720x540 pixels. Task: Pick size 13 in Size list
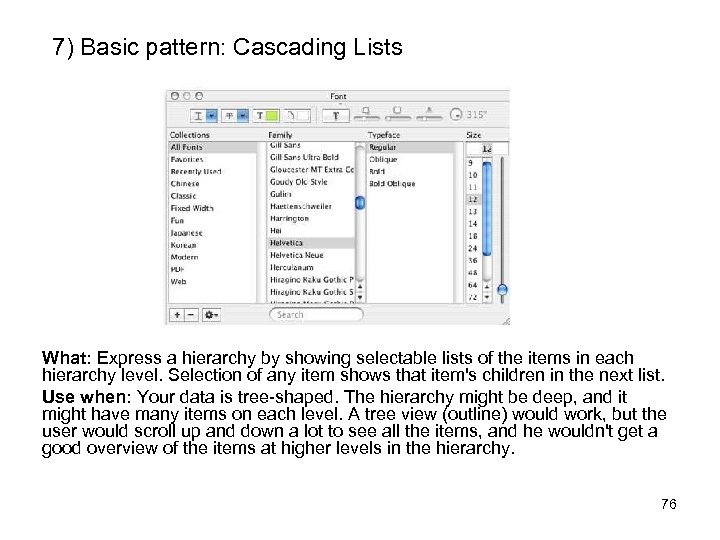pyautogui.click(x=473, y=212)
